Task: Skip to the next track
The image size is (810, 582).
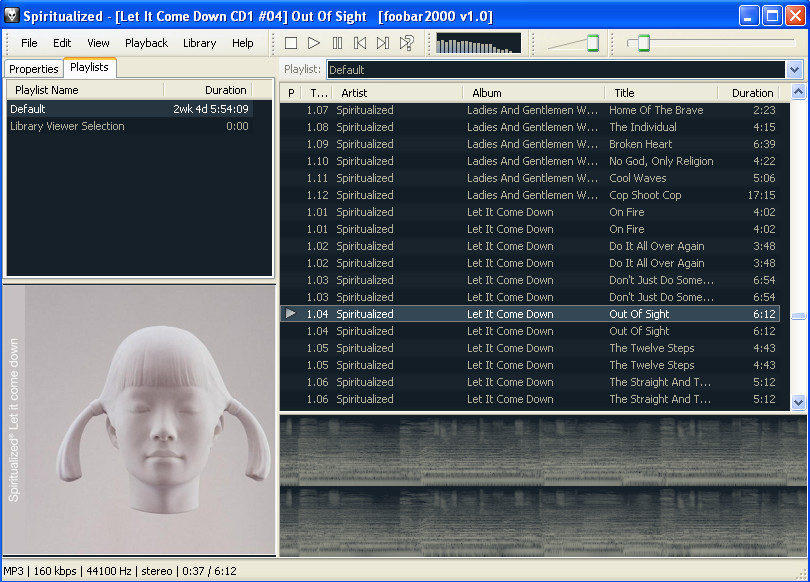Action: [383, 43]
